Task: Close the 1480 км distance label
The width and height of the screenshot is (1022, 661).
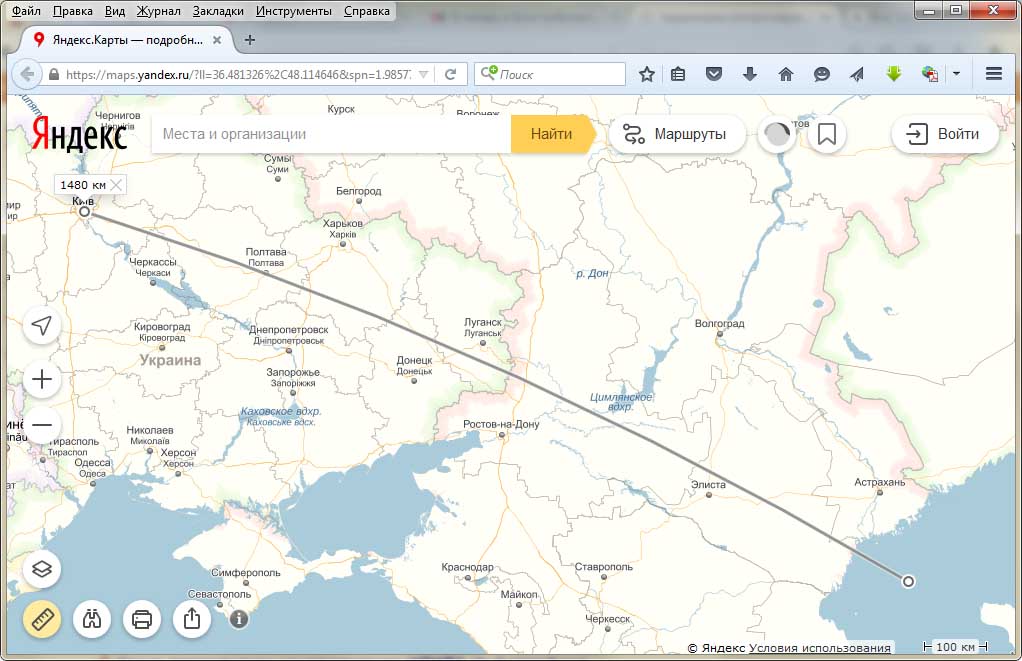Action: tap(117, 185)
